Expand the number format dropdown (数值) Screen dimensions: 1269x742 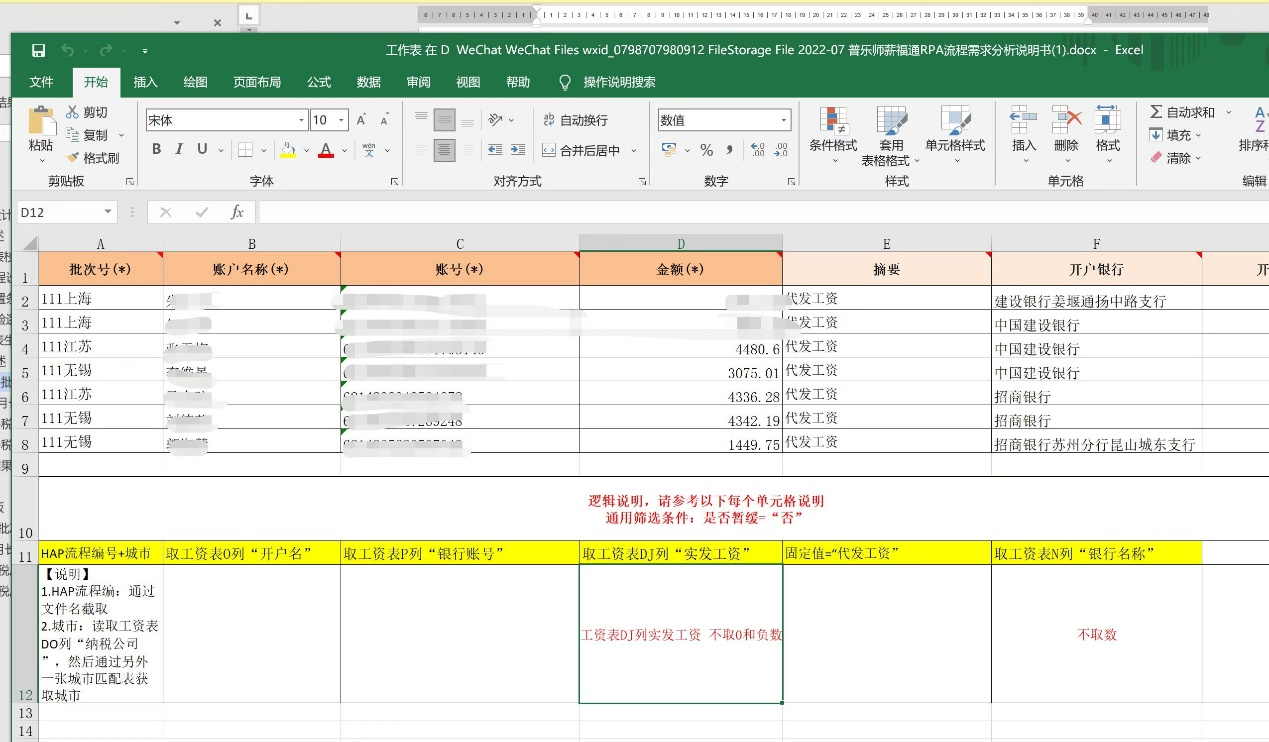coord(784,120)
